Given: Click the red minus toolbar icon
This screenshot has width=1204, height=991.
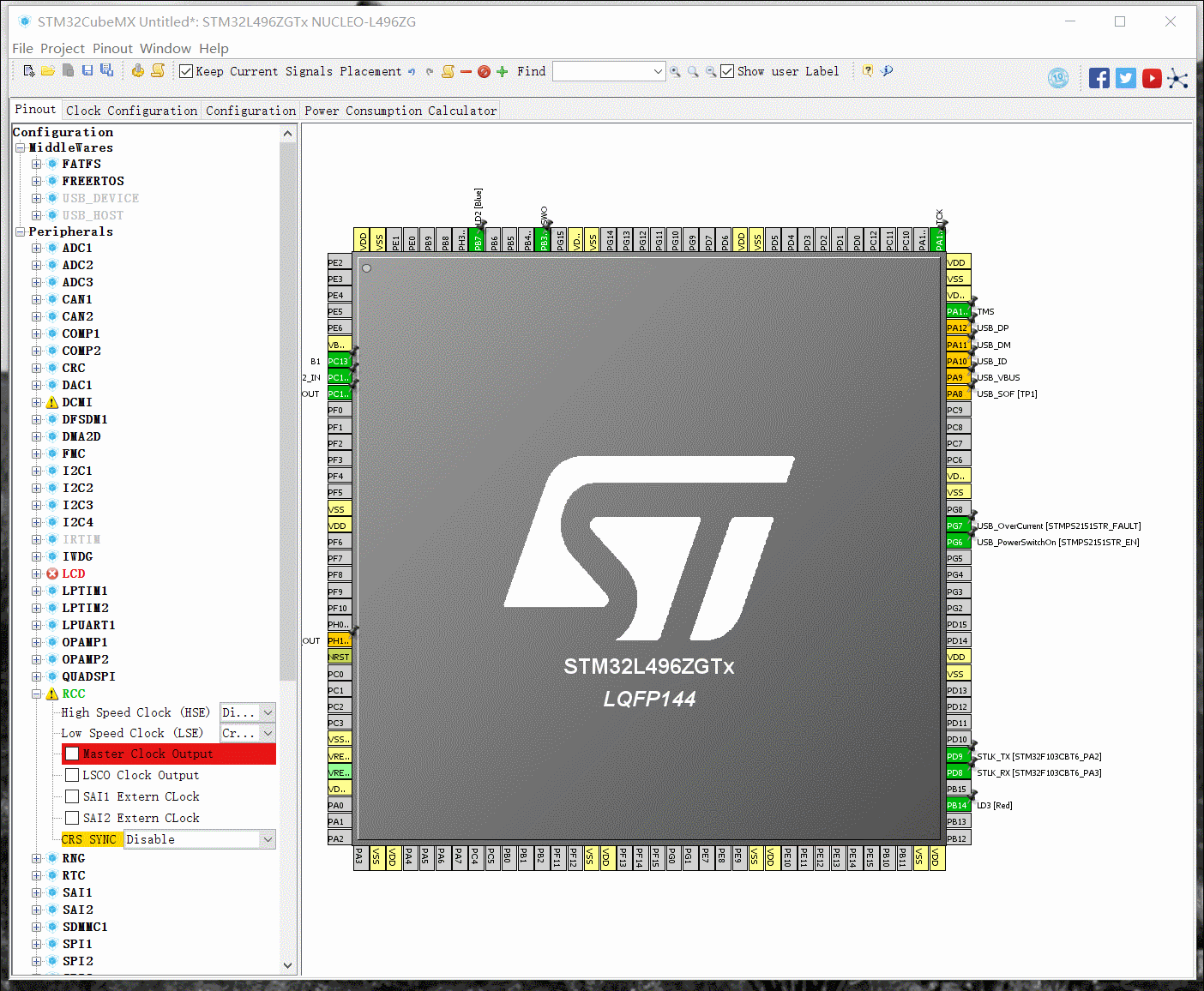Looking at the screenshot, I should [x=466, y=72].
